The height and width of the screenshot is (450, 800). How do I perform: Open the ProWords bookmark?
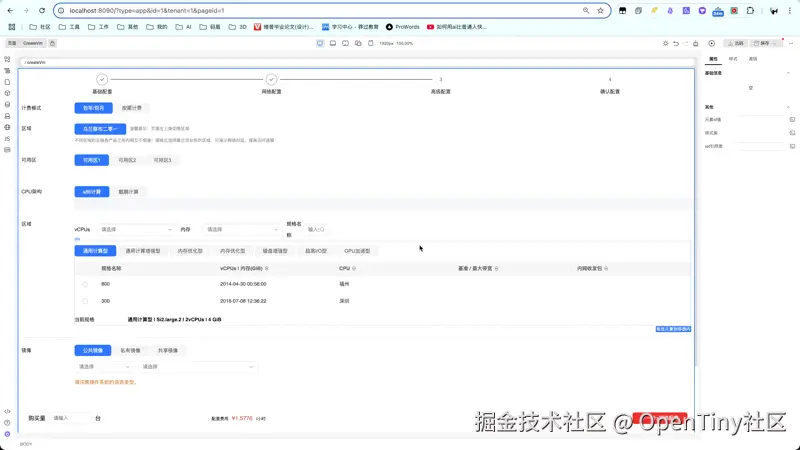tap(403, 27)
